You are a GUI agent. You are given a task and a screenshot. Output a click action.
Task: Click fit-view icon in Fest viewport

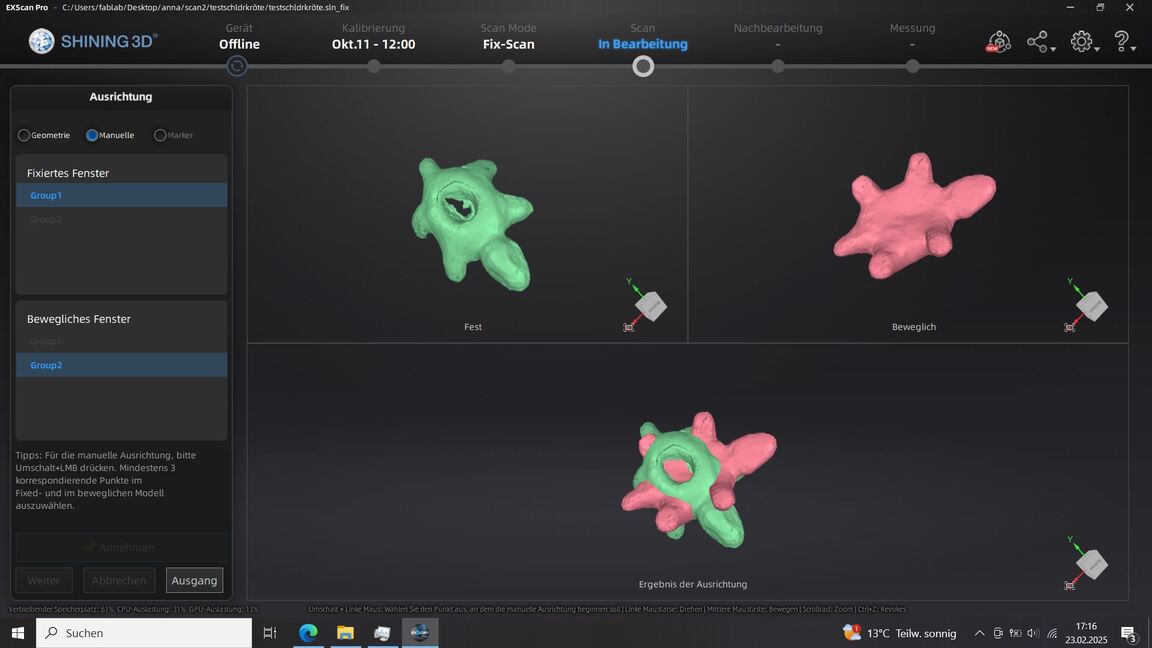click(x=628, y=328)
